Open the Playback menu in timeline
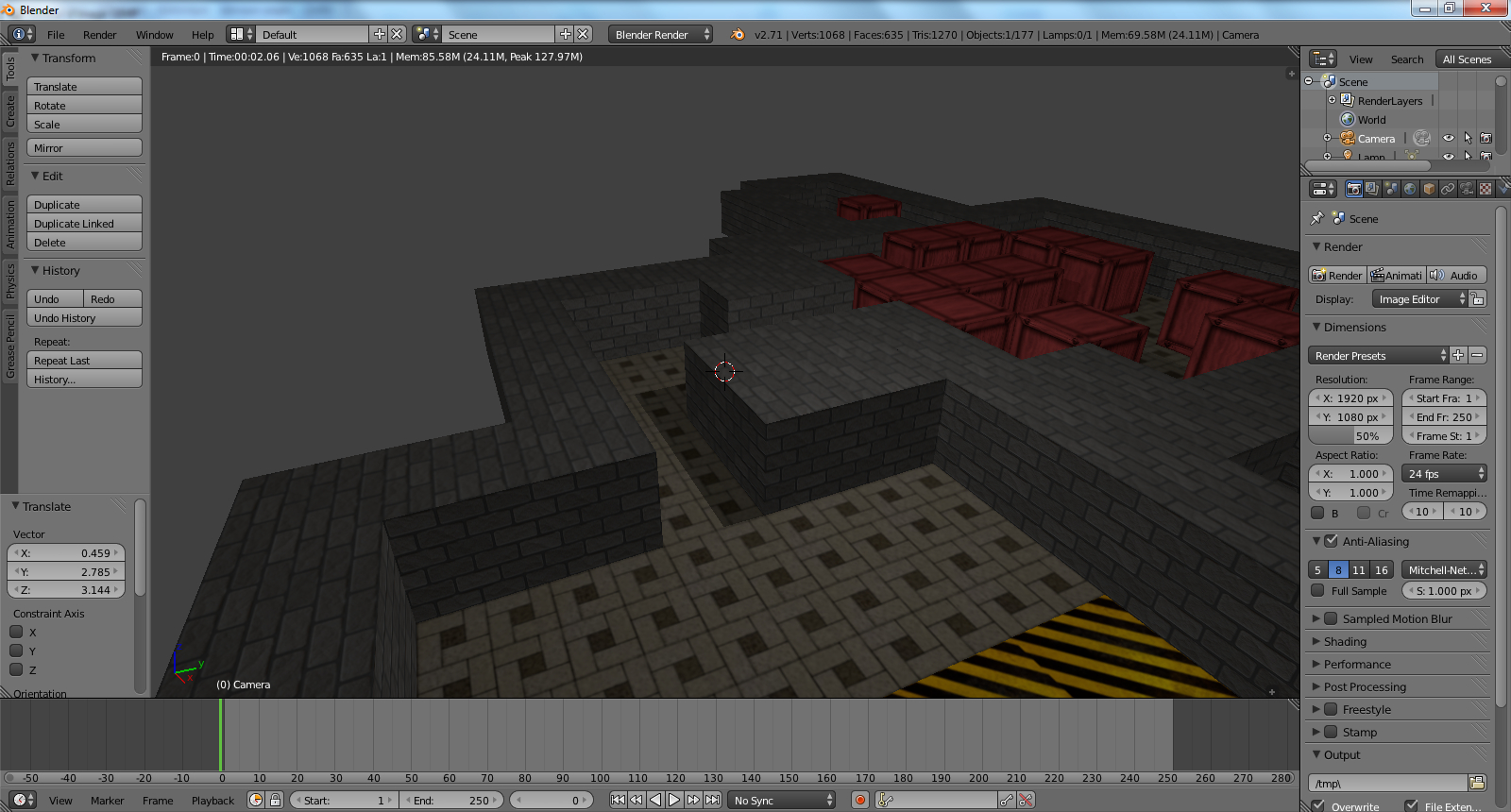1511x812 pixels. point(212,800)
